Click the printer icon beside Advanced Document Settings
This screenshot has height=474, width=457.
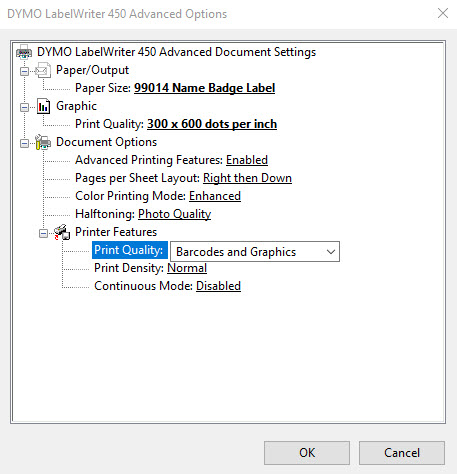(x=24, y=52)
